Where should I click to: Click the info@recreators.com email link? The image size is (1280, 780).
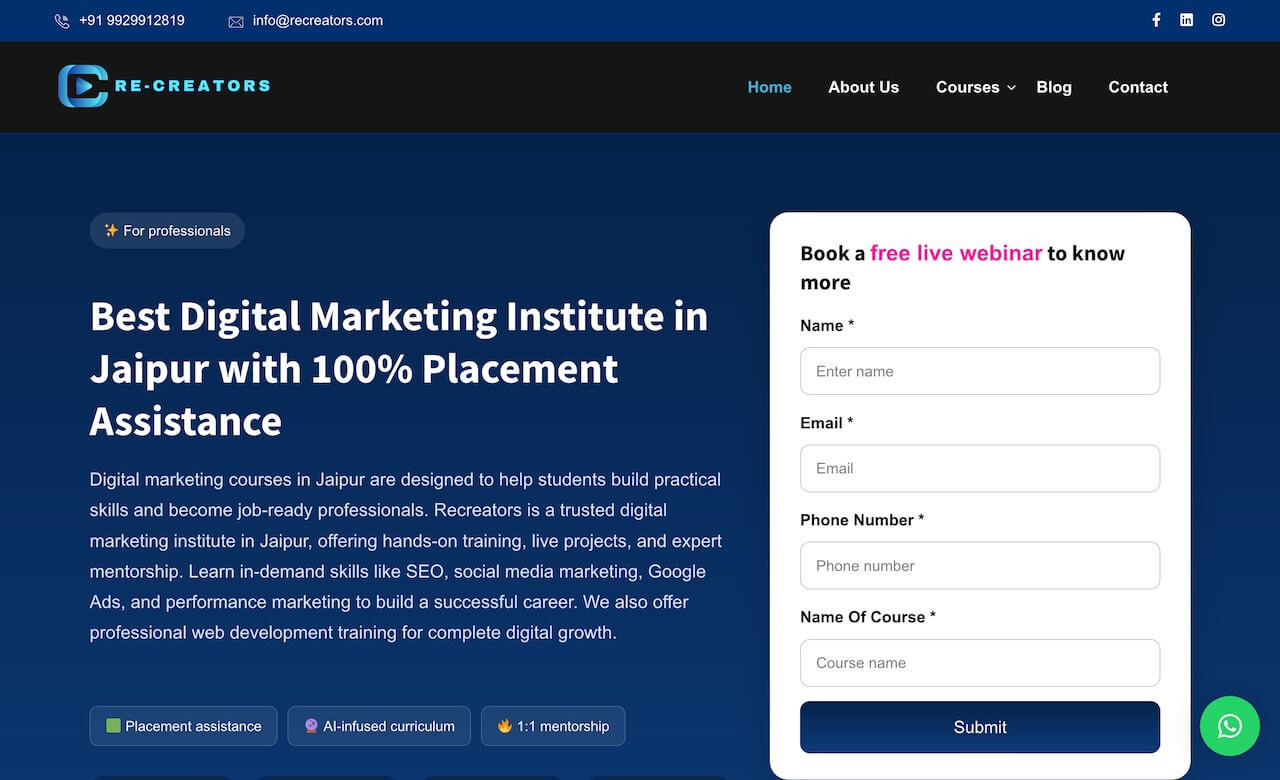[x=317, y=20]
